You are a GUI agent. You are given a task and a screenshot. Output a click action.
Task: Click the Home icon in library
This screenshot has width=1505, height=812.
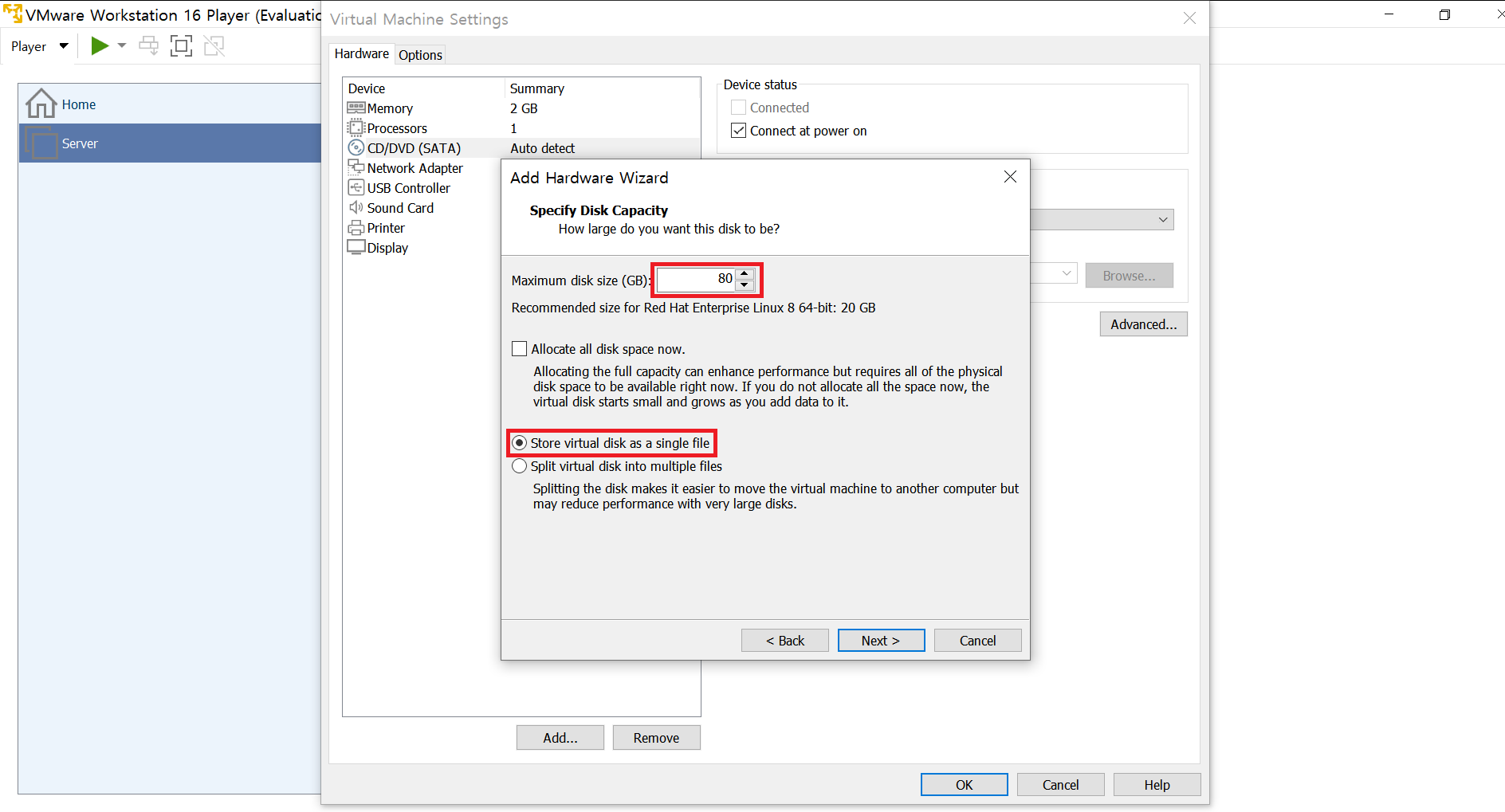[x=41, y=104]
